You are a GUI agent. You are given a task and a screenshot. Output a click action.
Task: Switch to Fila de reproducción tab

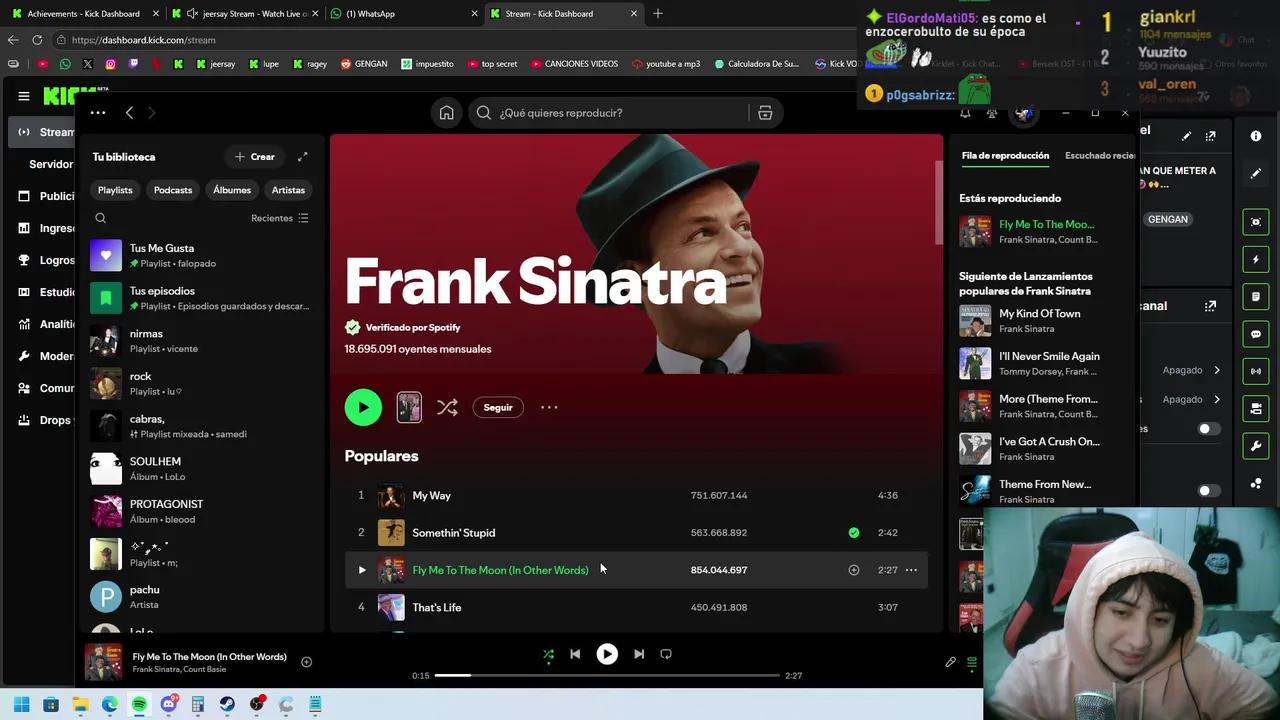coord(1005,156)
